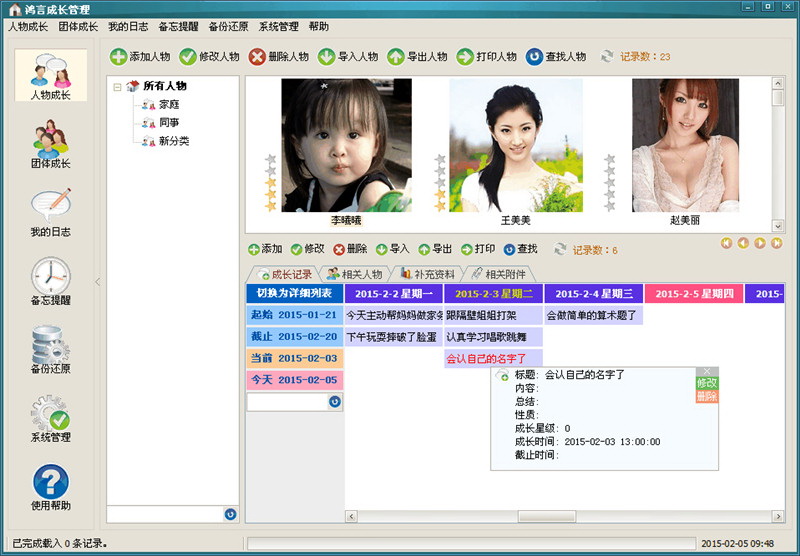Open 备忘提醒 clock icon
The width and height of the screenshot is (800, 556).
51,281
